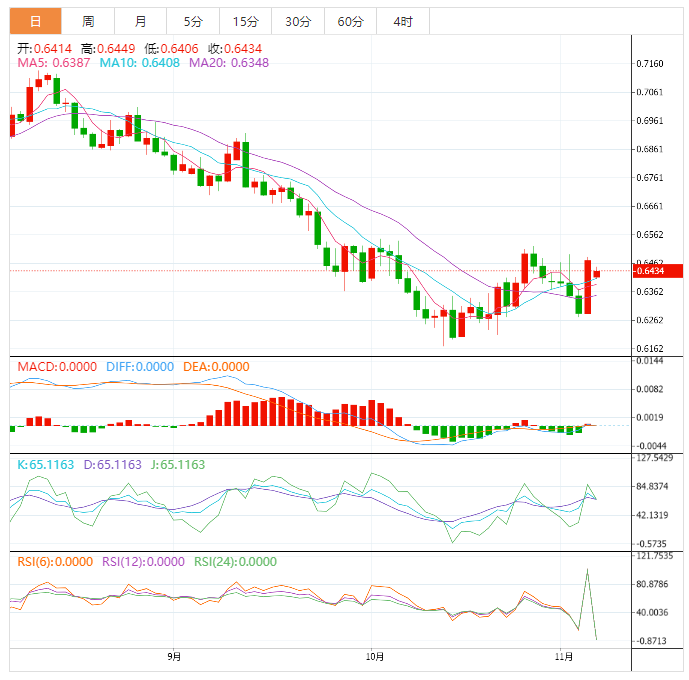Click the 40.0036 RSI axis label
This screenshot has height=680, width=689.
pos(652,613)
